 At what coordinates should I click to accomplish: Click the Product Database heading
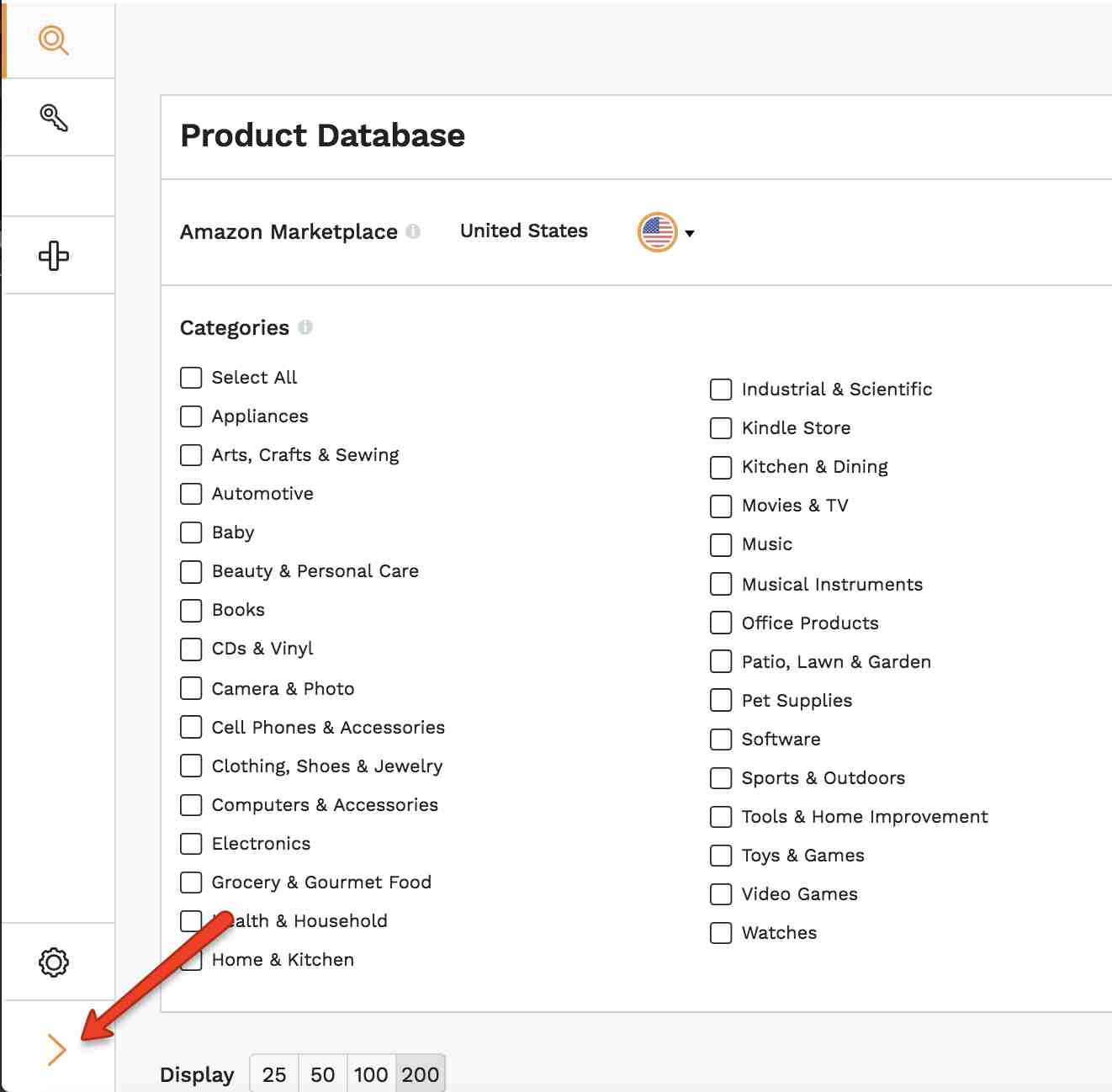pos(322,135)
